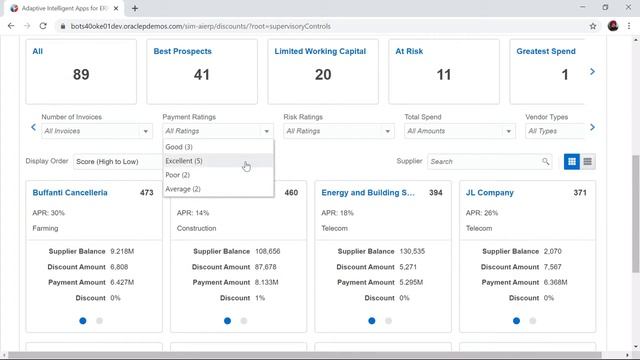The width and height of the screenshot is (640, 360).
Task: Open Buffanti Cancelleria supplier link
Action: point(70,193)
